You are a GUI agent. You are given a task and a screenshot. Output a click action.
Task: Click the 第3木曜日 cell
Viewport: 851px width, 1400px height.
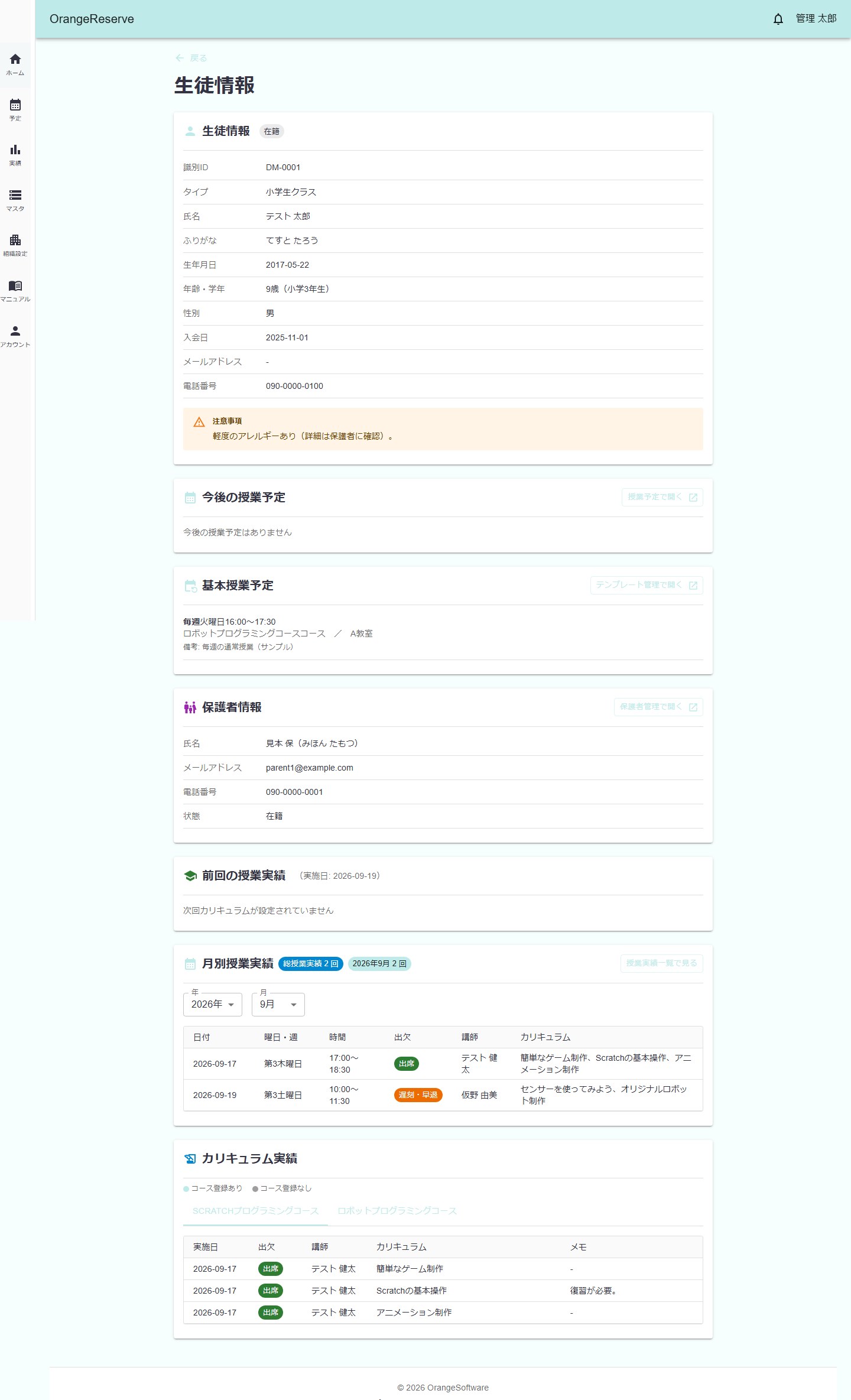tap(283, 1064)
